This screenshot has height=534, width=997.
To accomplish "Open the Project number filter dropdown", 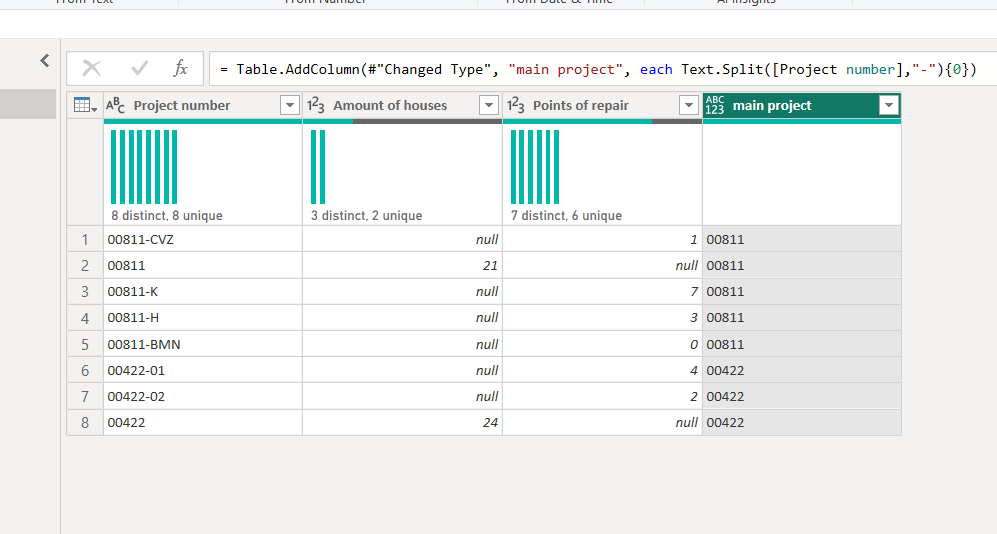I will [x=289, y=106].
